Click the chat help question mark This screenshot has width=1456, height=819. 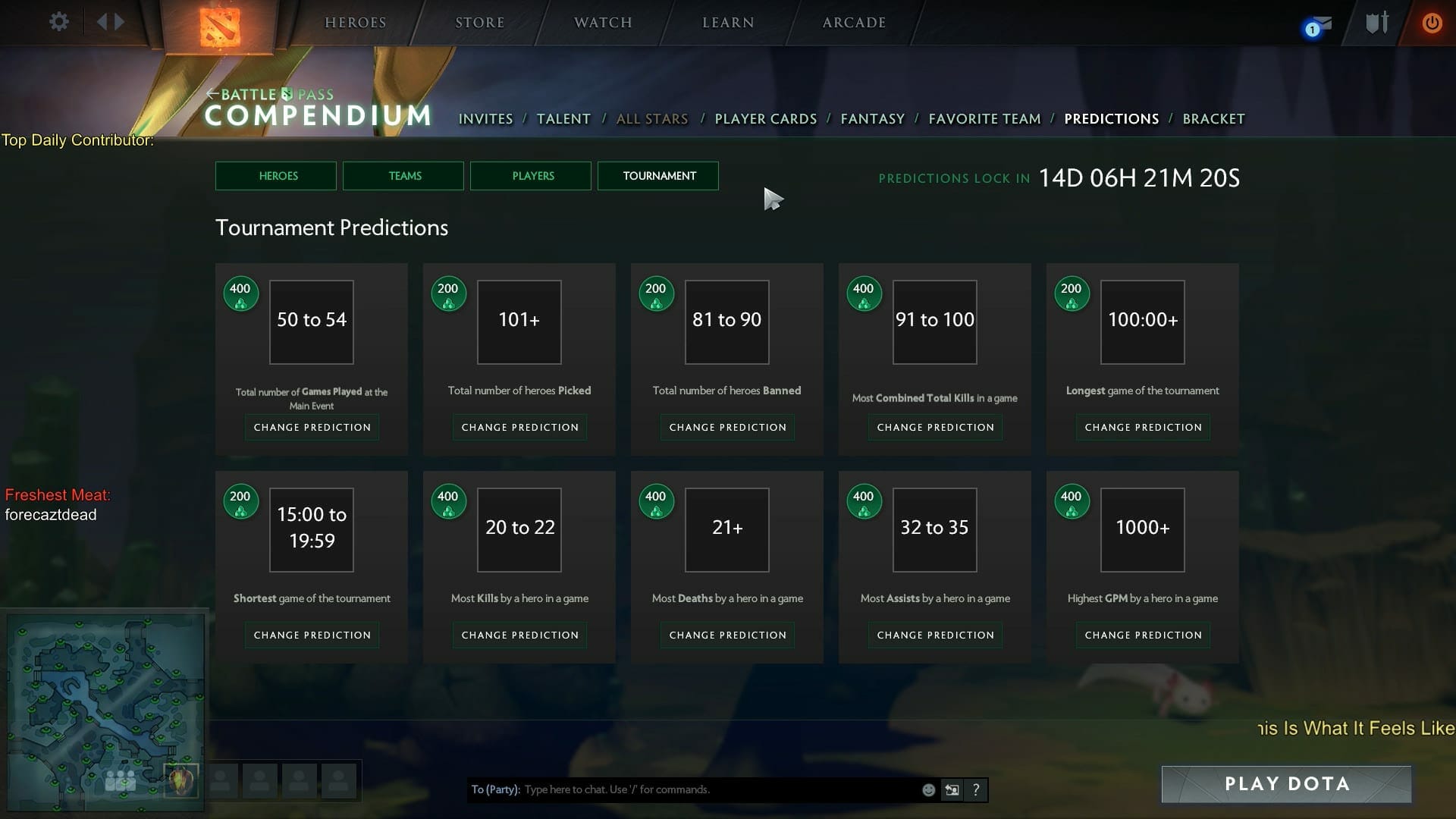976,790
